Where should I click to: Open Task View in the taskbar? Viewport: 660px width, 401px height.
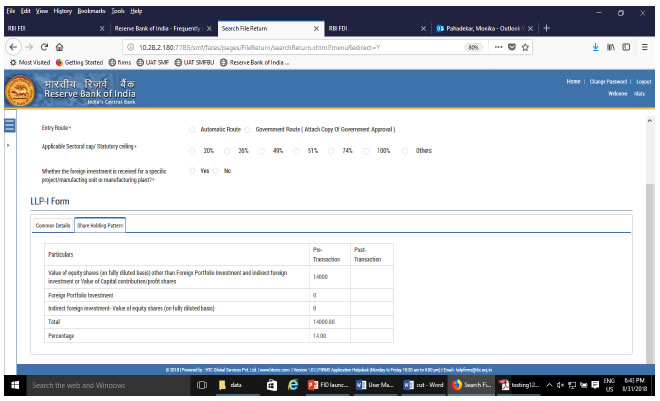coord(202,384)
